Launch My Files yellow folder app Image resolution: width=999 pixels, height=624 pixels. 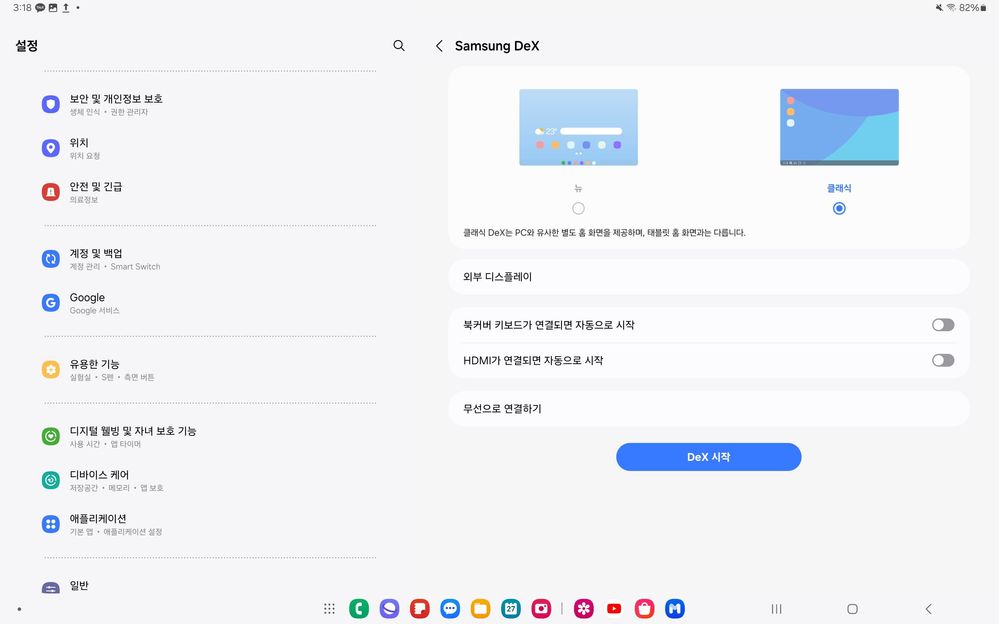pos(480,609)
